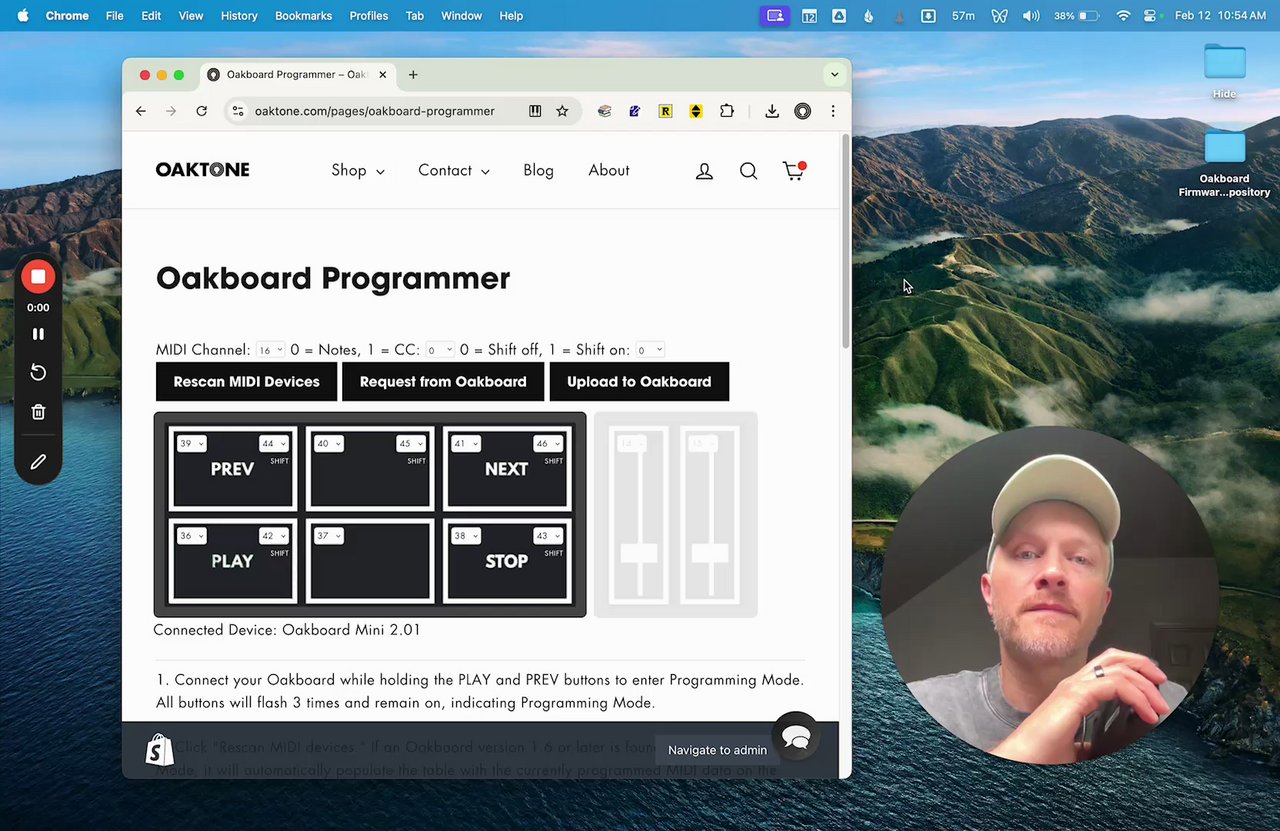Screen dimensions: 1280x831
Task: Open NEXT pad shift dropdown showing 46
Action: [x=549, y=444]
